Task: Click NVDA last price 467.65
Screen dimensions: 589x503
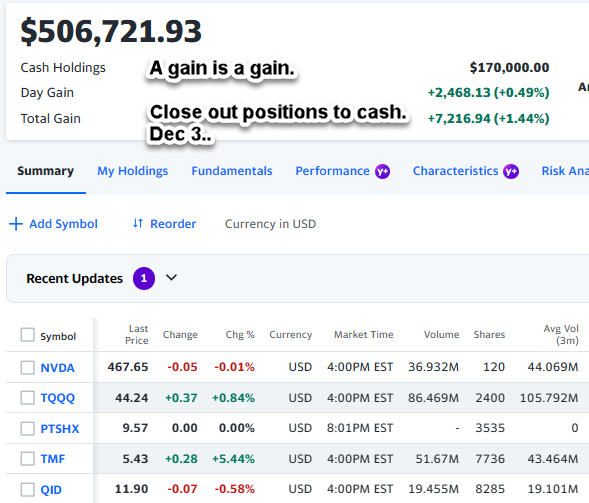Action: pos(128,367)
